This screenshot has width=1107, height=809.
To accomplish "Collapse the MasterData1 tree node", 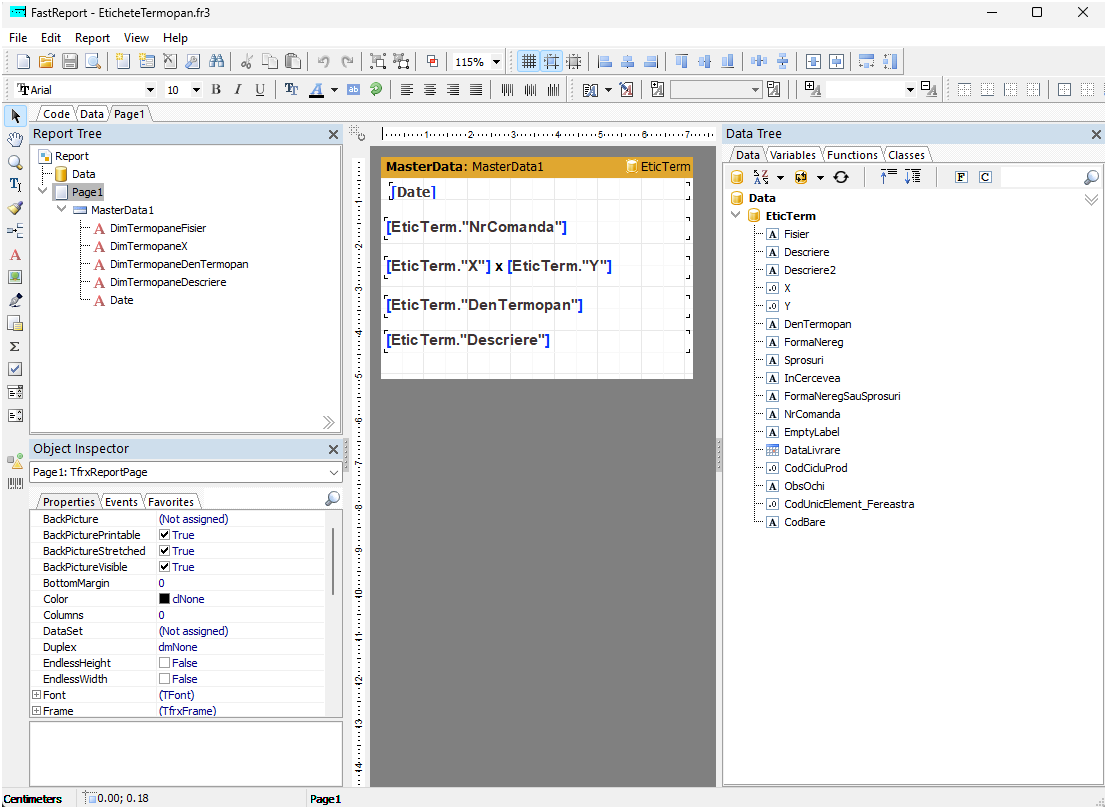I will (61, 210).
